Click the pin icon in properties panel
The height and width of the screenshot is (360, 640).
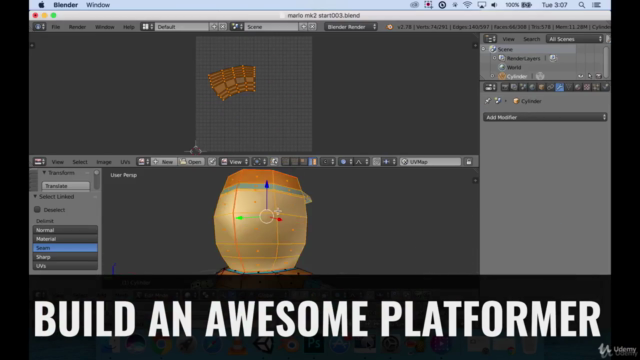point(488,101)
